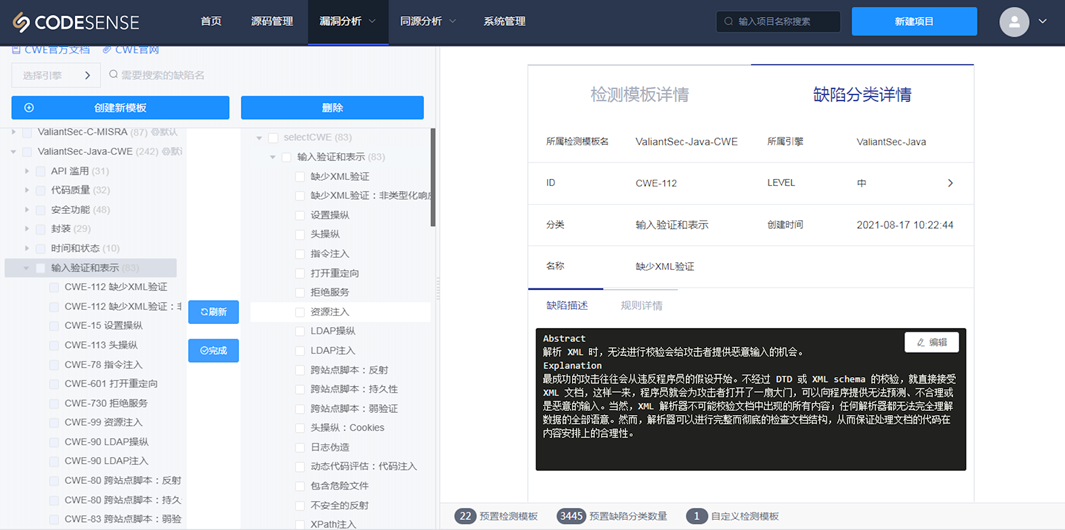
Task: Select CWE-730 拒绝服务 tree row
Action: [106, 403]
